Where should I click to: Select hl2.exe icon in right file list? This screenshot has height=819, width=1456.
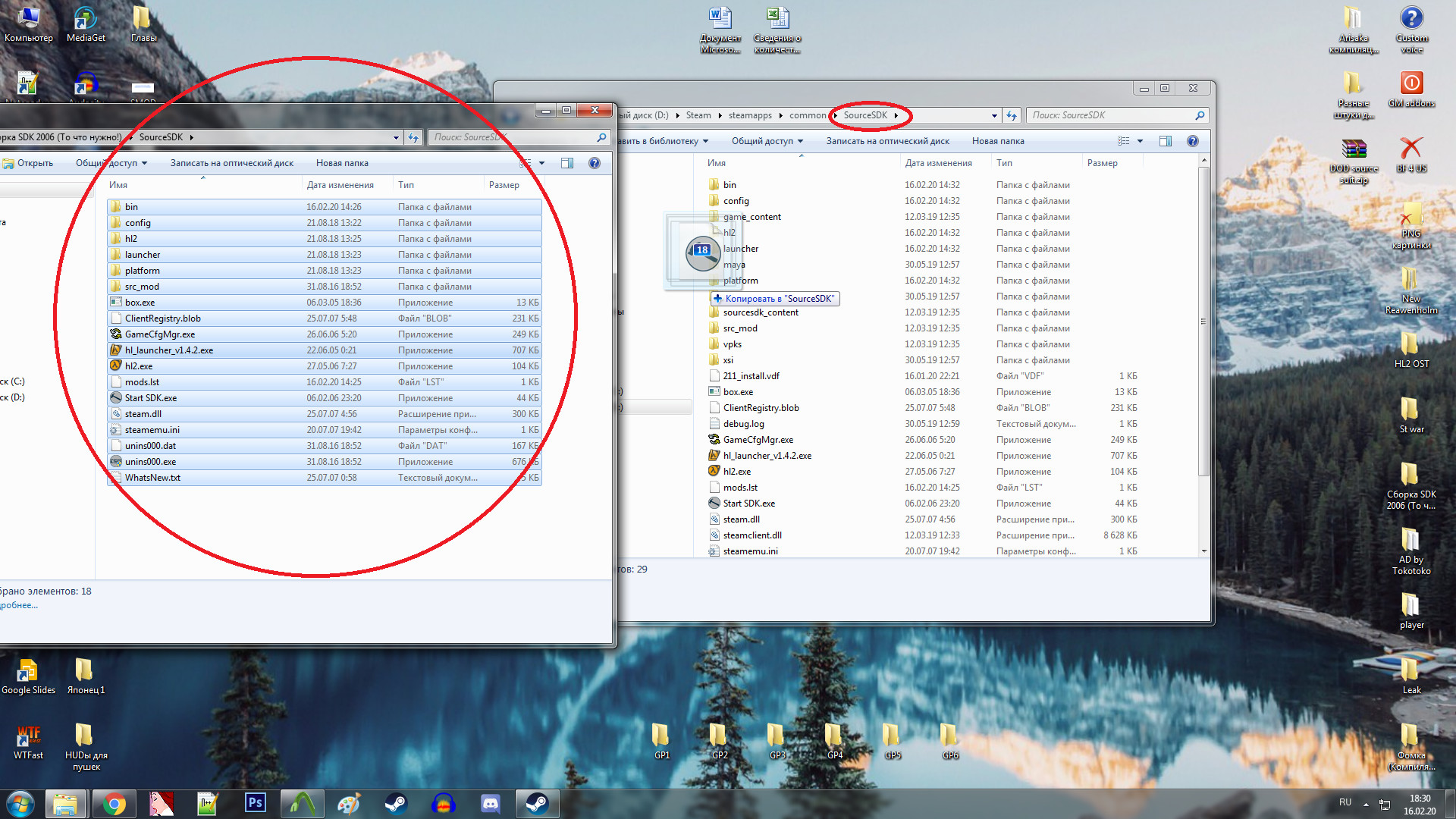714,472
